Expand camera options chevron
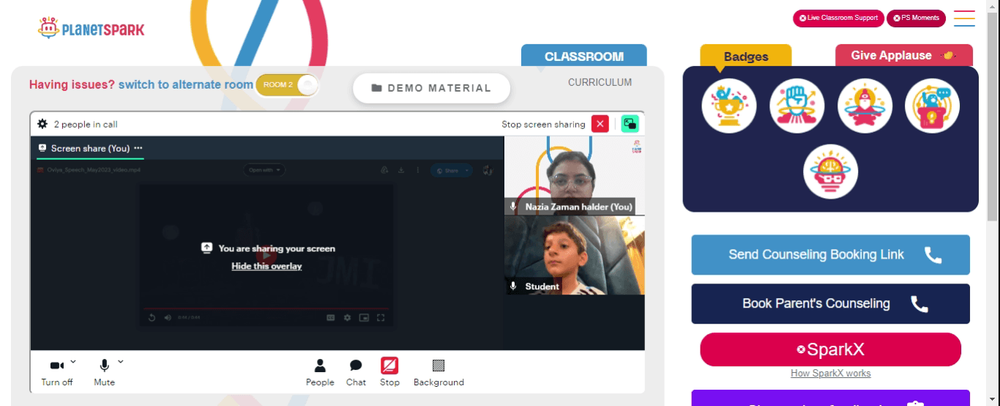 [x=73, y=361]
